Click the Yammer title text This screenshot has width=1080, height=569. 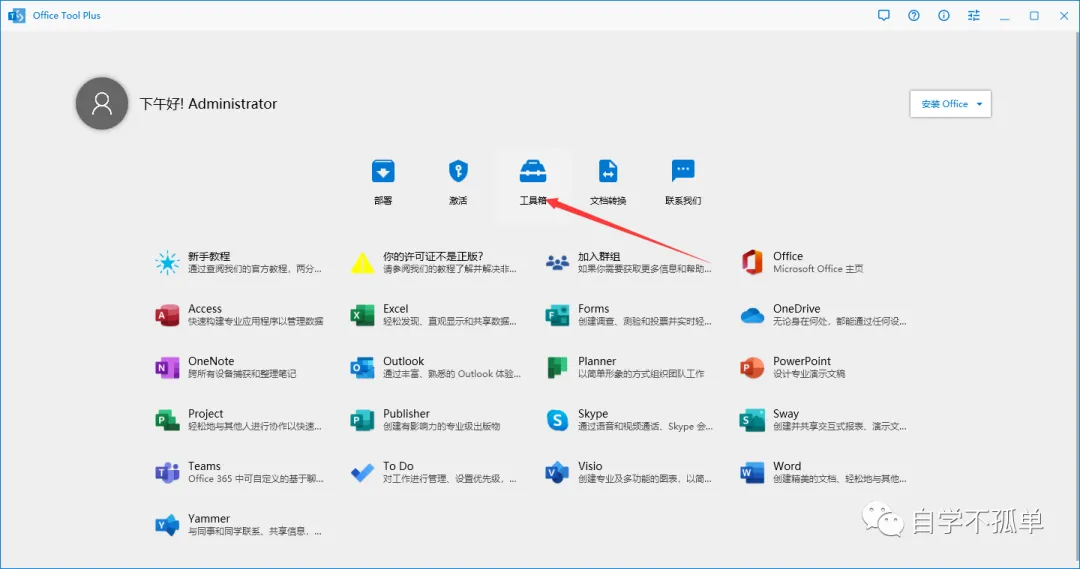(209, 518)
